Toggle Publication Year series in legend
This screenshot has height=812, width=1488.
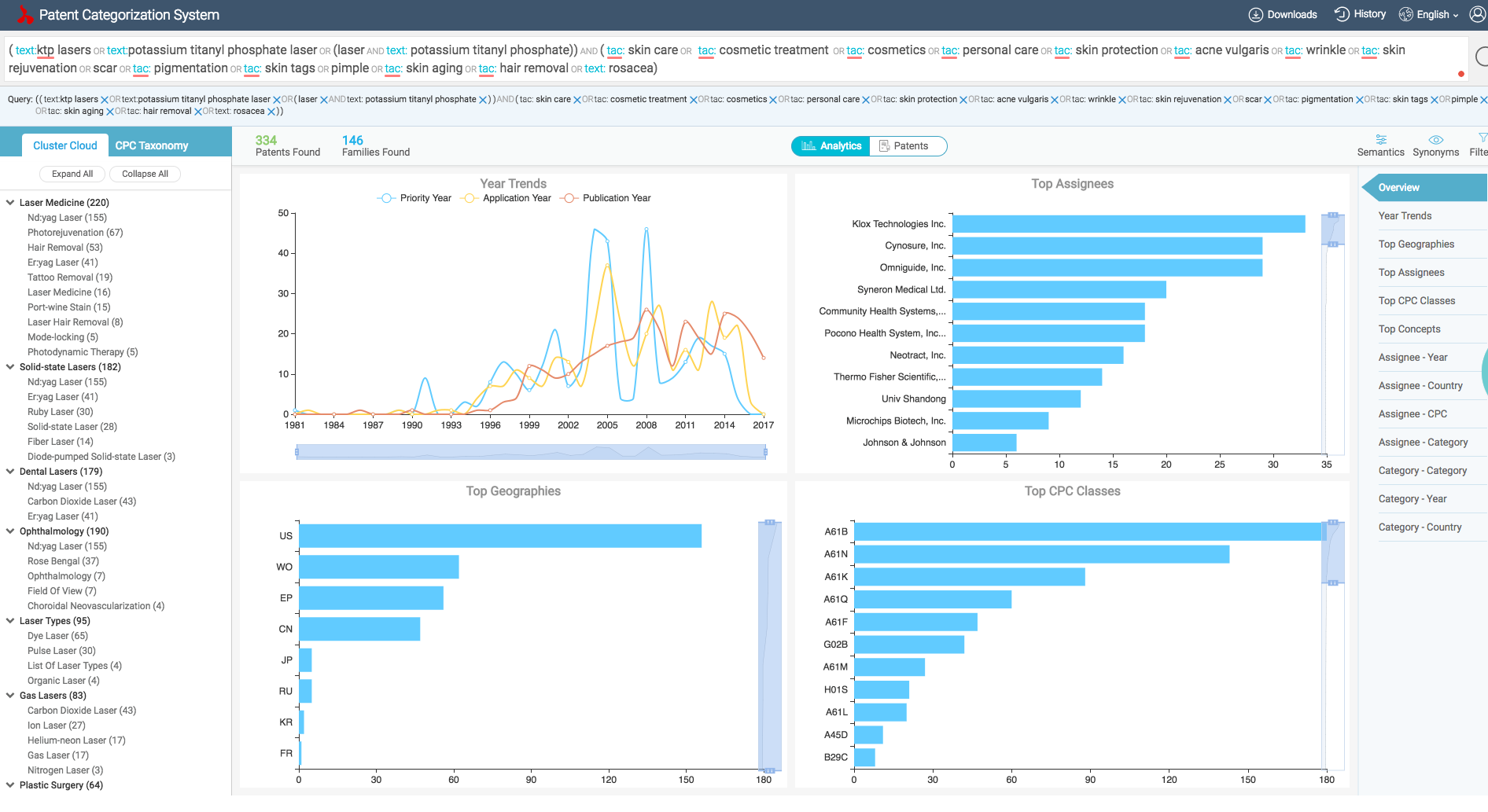point(606,198)
